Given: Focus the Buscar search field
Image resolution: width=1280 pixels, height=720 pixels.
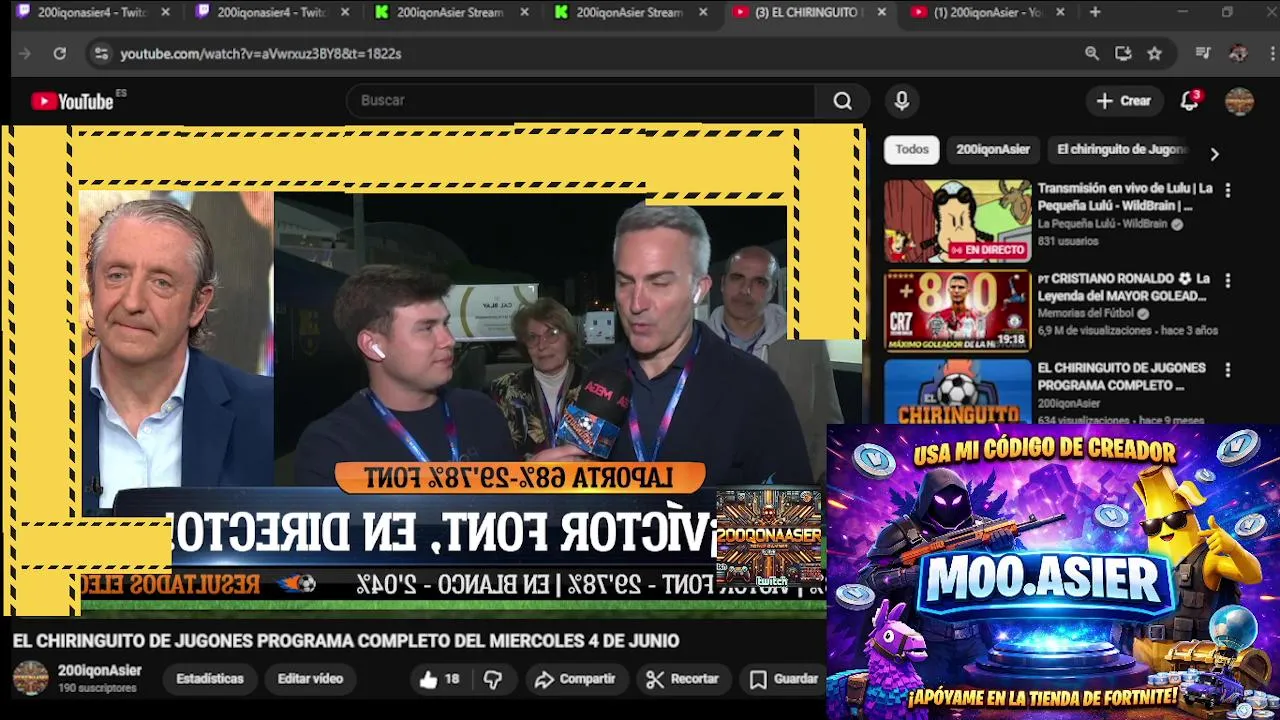Looking at the screenshot, I should (583, 101).
